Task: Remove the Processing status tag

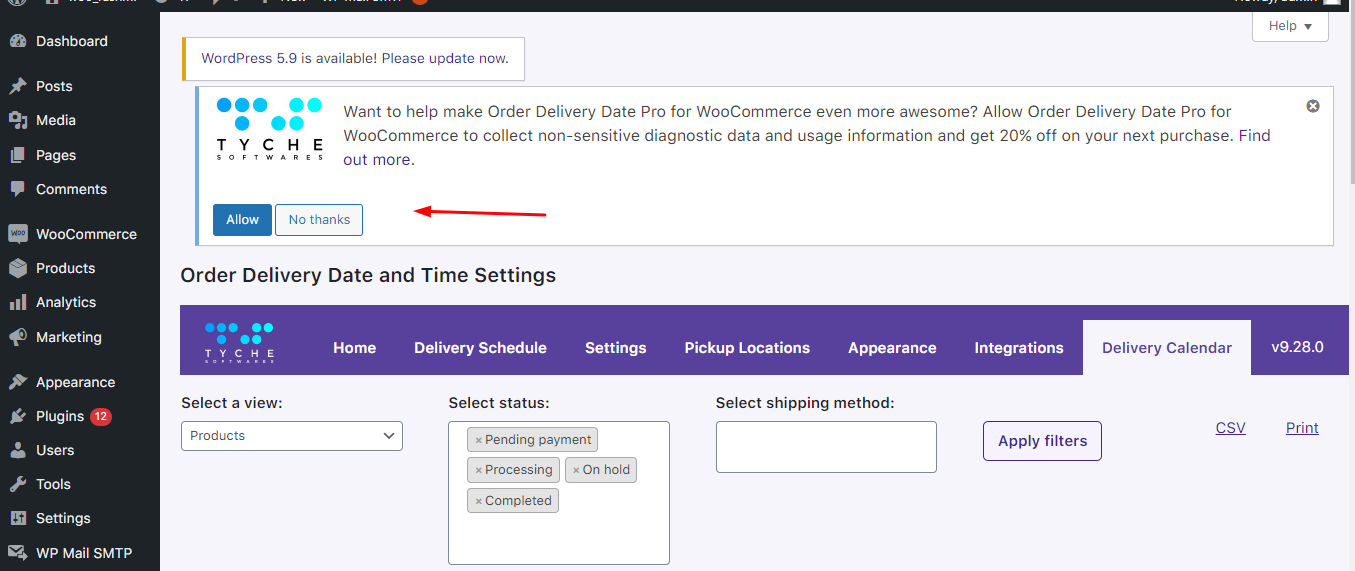Action: 478,470
